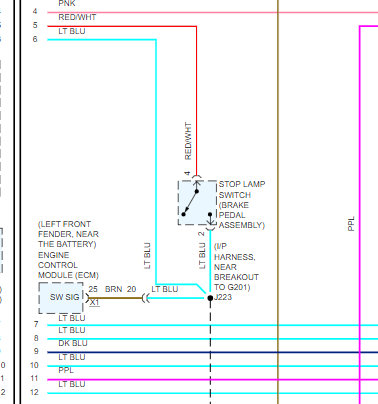The width and height of the screenshot is (378, 404).
Task: Select the LT BLU label above row 6
Action: coord(72,31)
